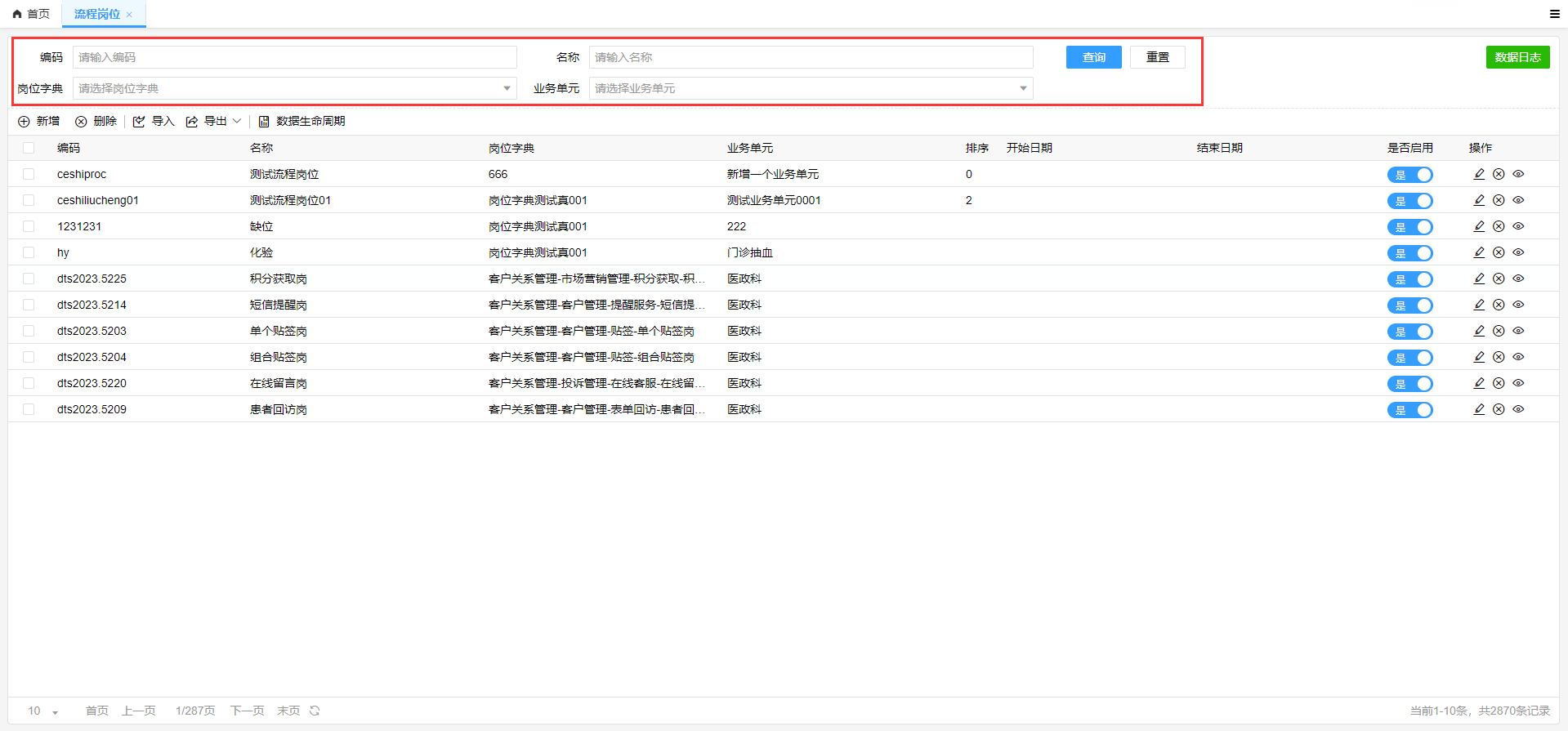Disable the dts2023.5214 enabled switch
This screenshot has width=1568, height=731.
coord(1410,305)
